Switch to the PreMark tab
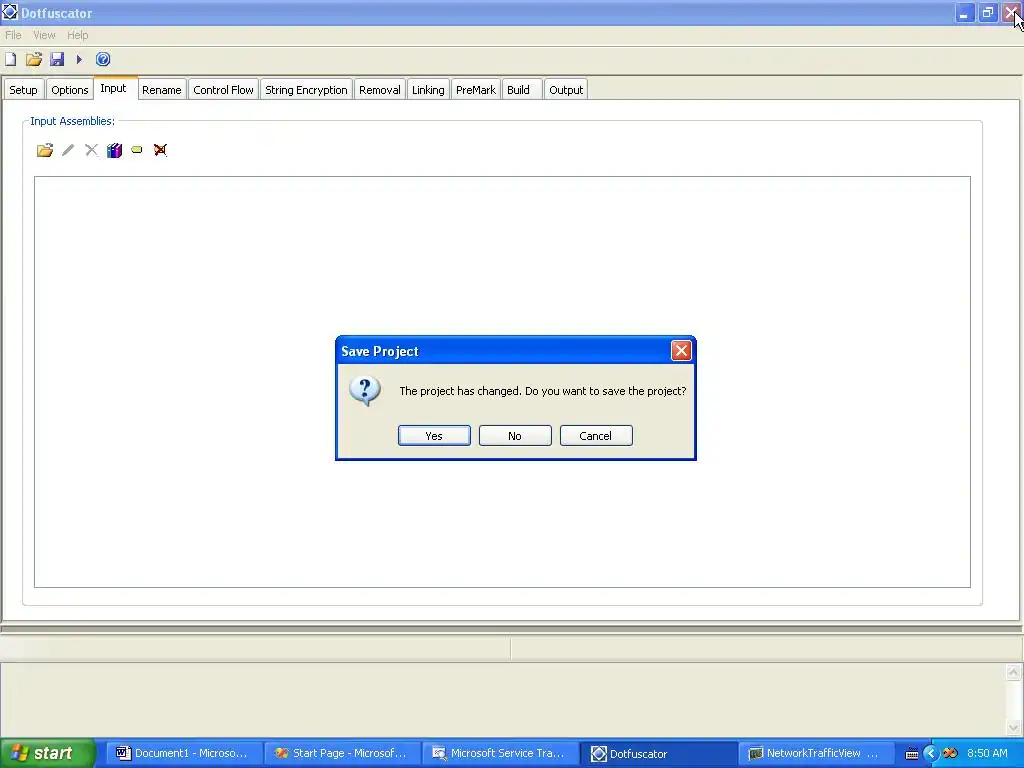The width and height of the screenshot is (1024, 768). [475, 90]
